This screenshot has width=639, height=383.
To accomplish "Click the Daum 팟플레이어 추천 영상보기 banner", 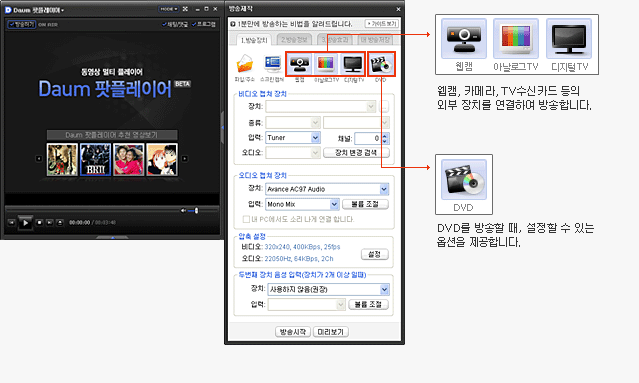I will coord(112,135).
